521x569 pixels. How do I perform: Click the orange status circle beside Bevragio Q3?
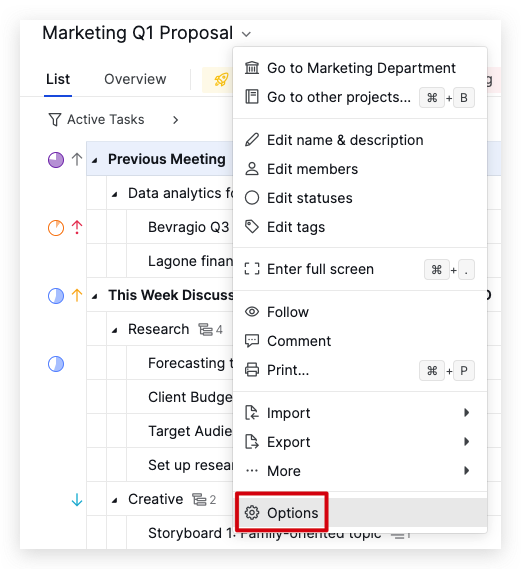(56, 228)
